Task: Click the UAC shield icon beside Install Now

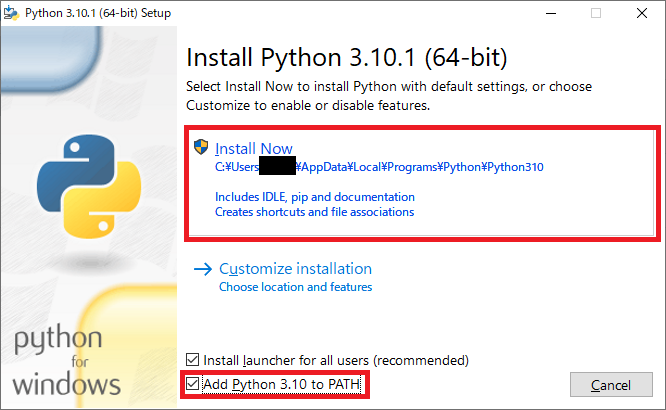Action: pos(201,147)
